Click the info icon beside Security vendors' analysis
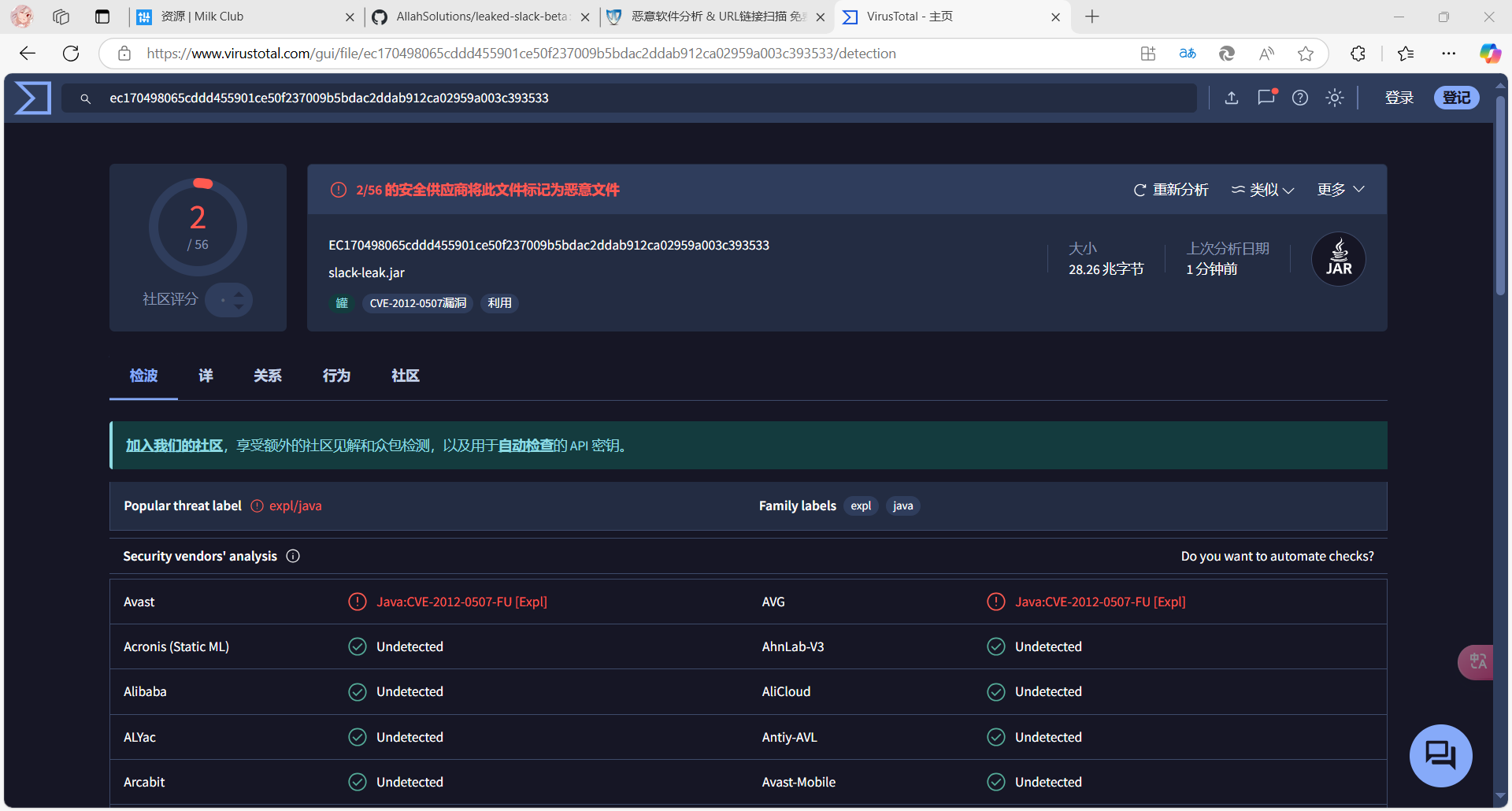1512x811 pixels. pos(293,556)
